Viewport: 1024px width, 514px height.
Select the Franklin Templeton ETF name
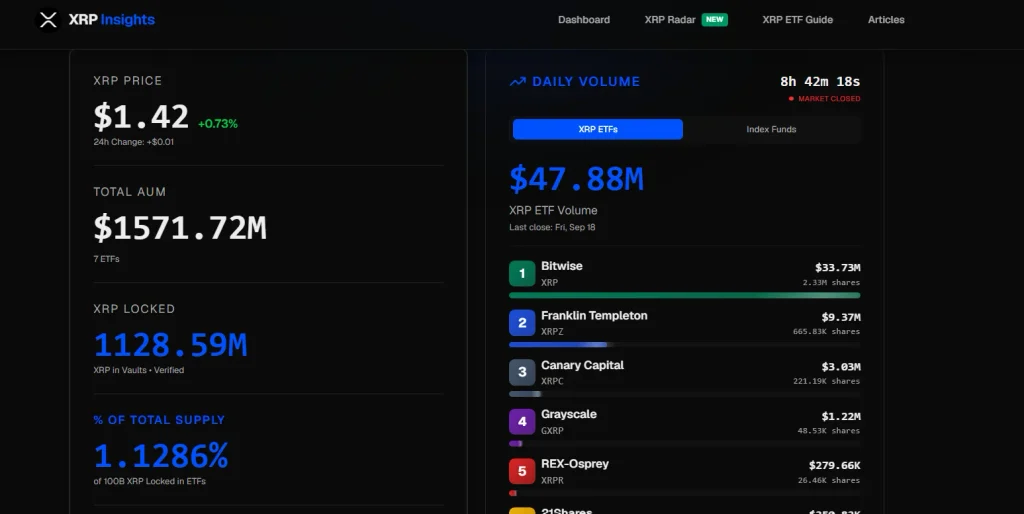coord(594,315)
